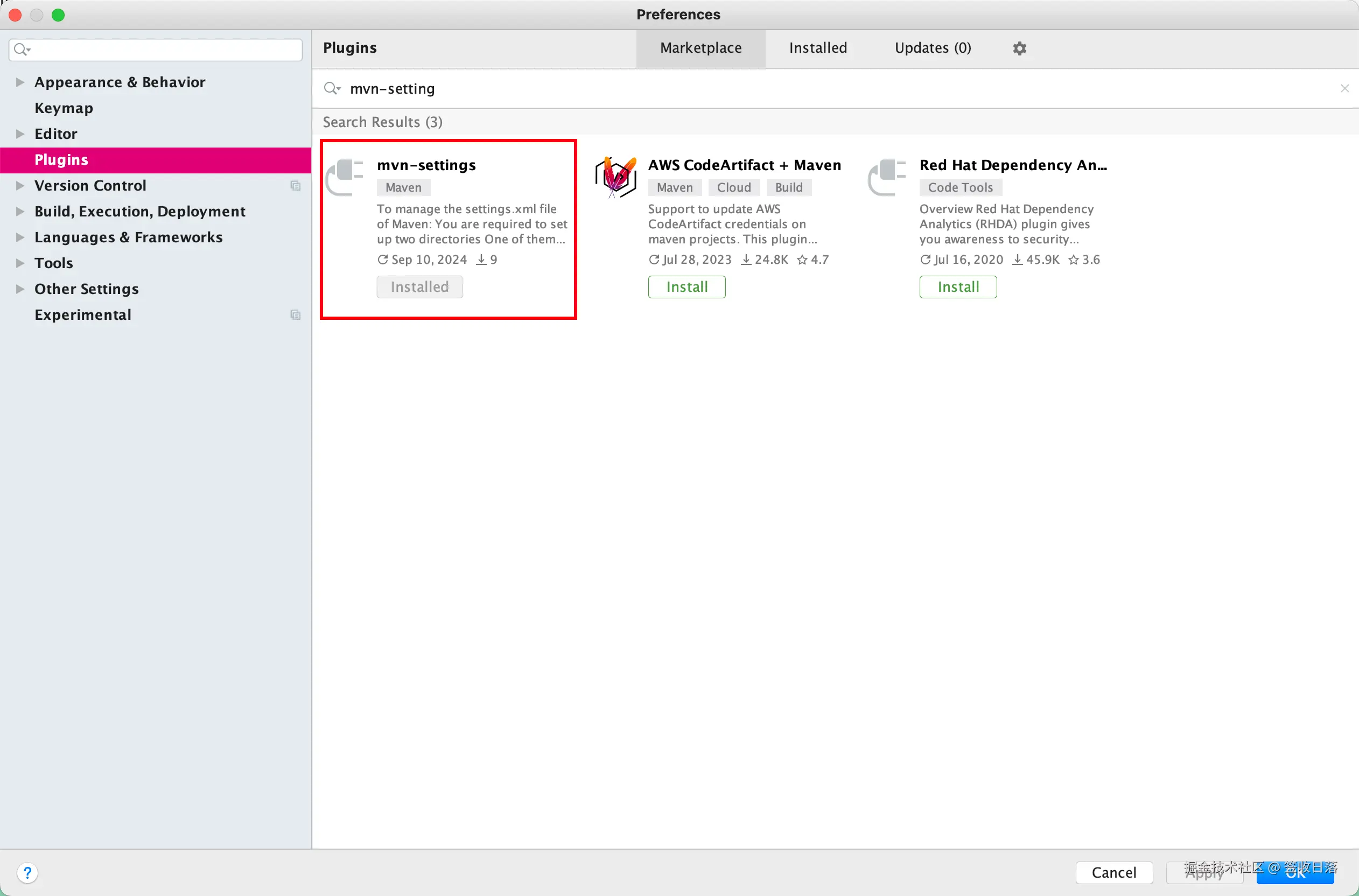
Task: Click the AWS CodeArtifact plugin logo
Action: 616,177
